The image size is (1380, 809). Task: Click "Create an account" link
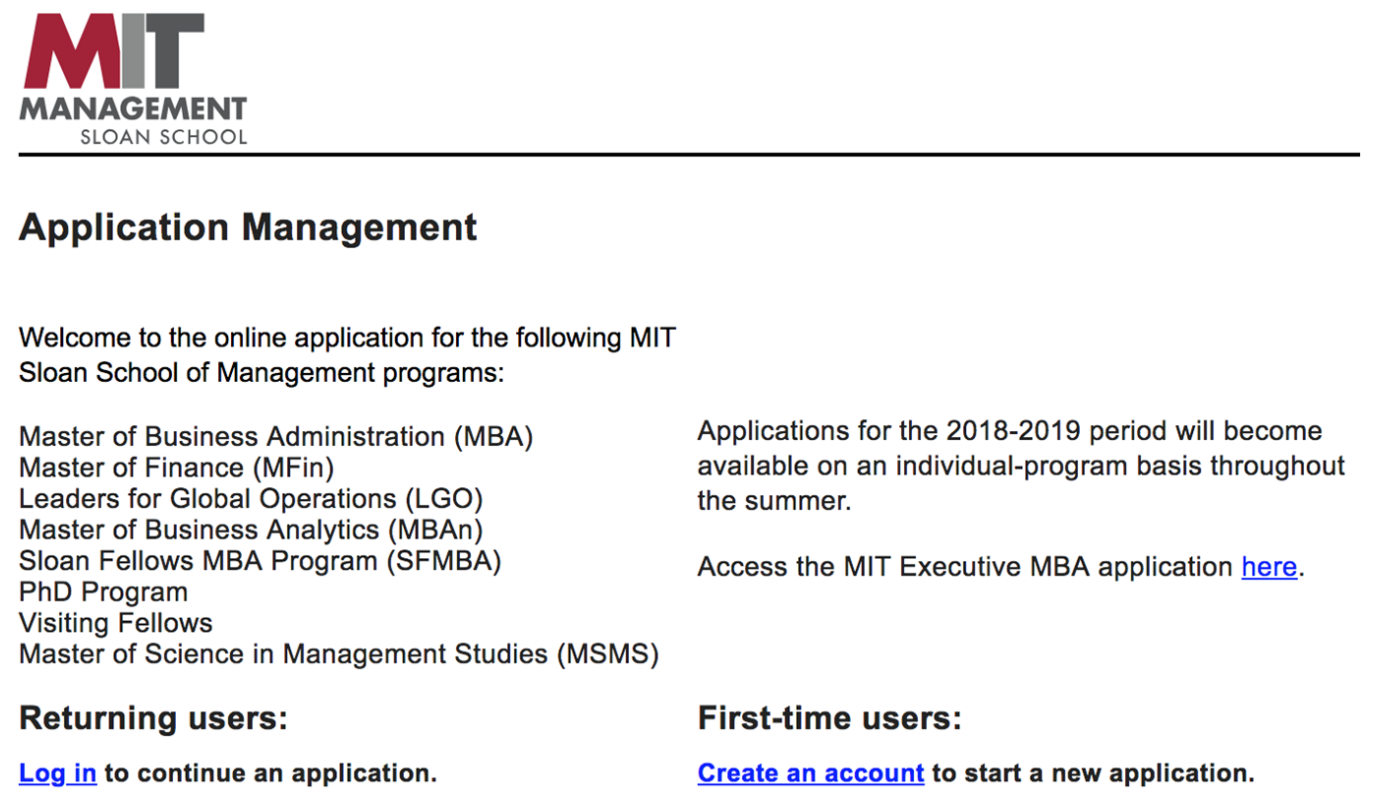[810, 773]
